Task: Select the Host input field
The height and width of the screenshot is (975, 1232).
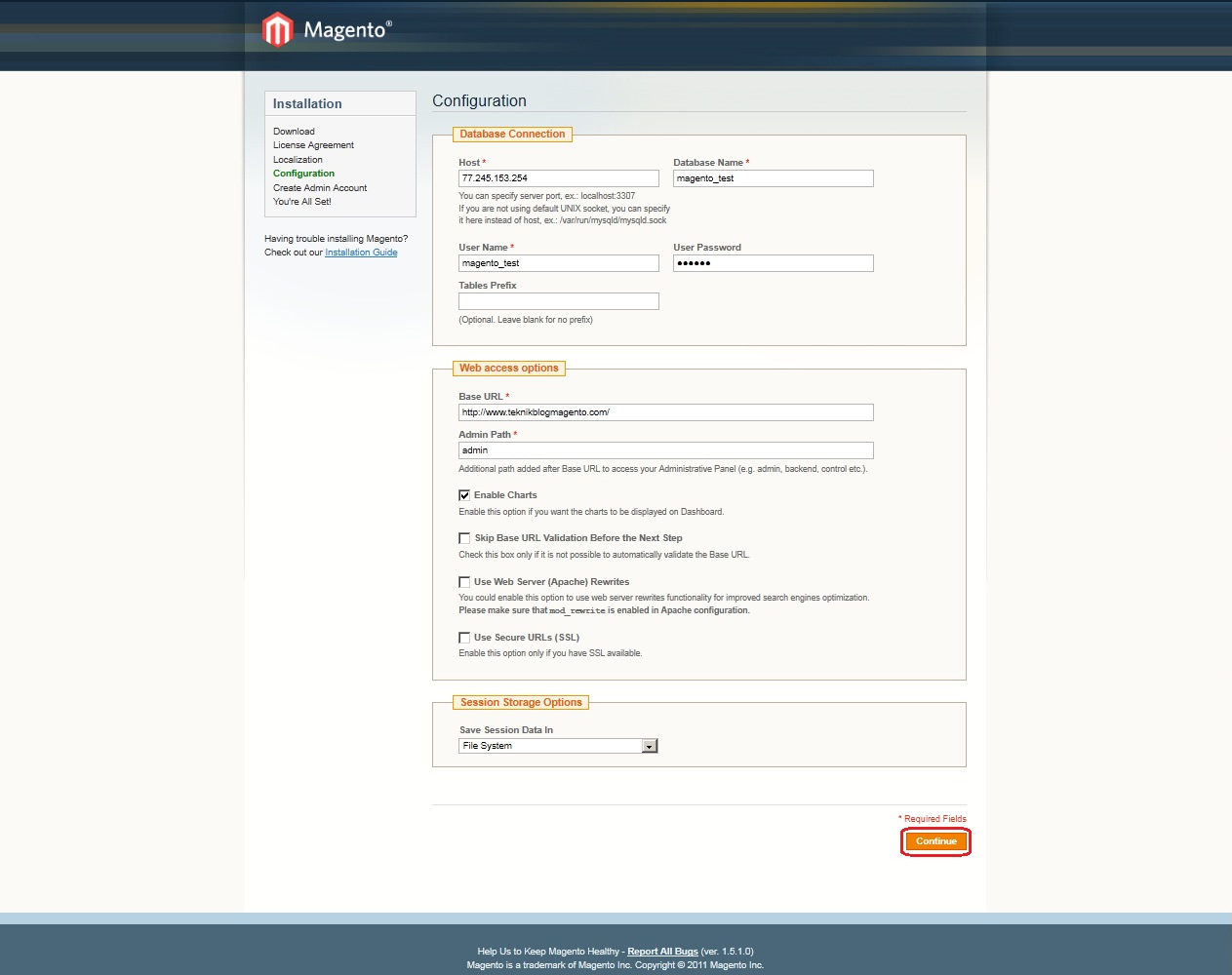Action: point(559,178)
